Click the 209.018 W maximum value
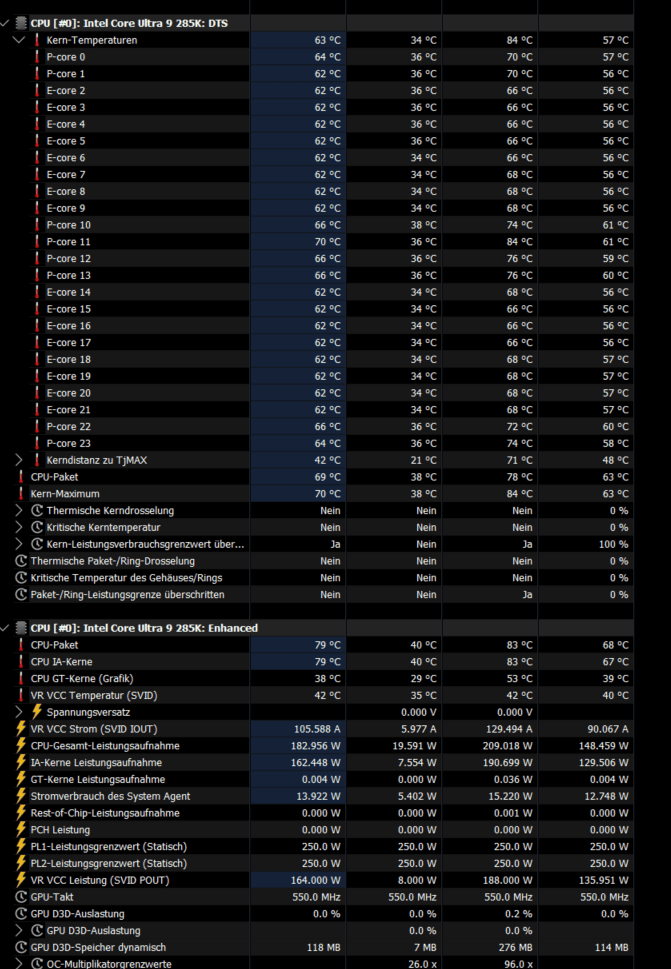671x969 pixels. pyautogui.click(x=508, y=746)
